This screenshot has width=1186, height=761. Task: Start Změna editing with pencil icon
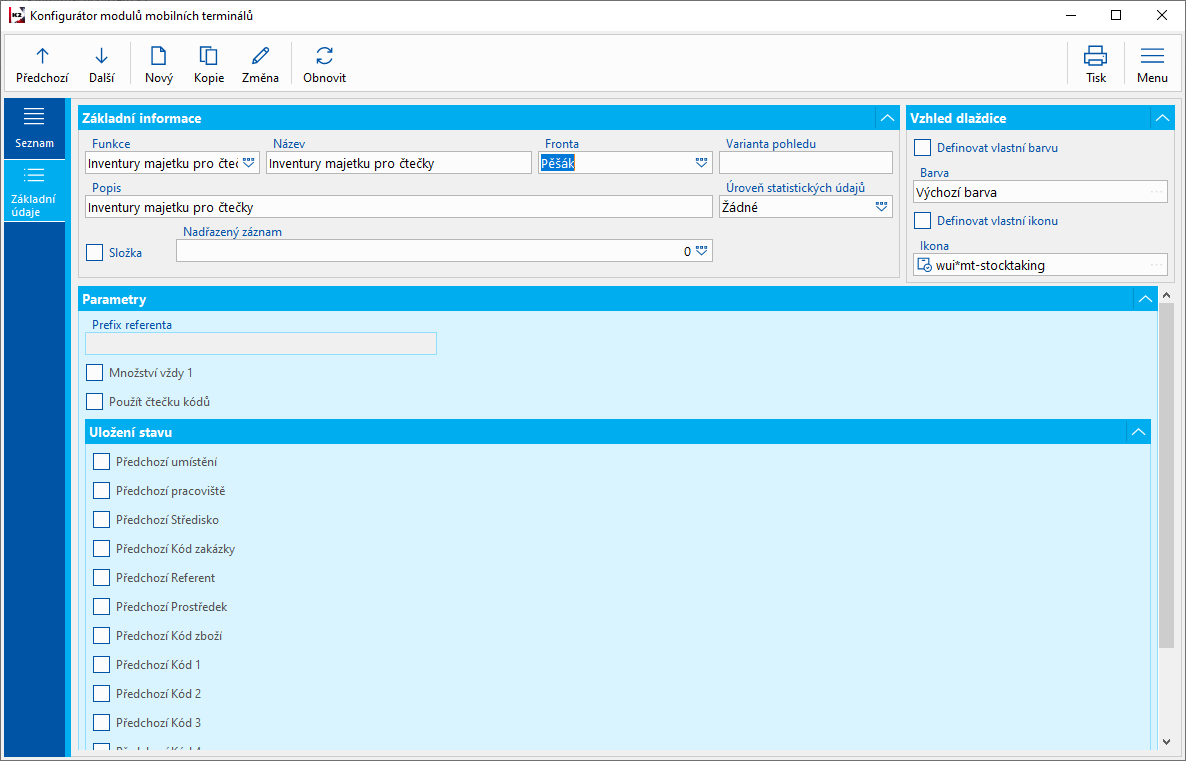tap(260, 64)
